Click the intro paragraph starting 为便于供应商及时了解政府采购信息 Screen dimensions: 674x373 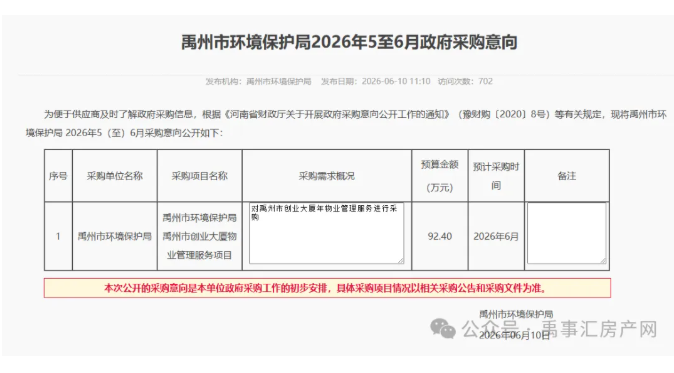click(x=346, y=123)
